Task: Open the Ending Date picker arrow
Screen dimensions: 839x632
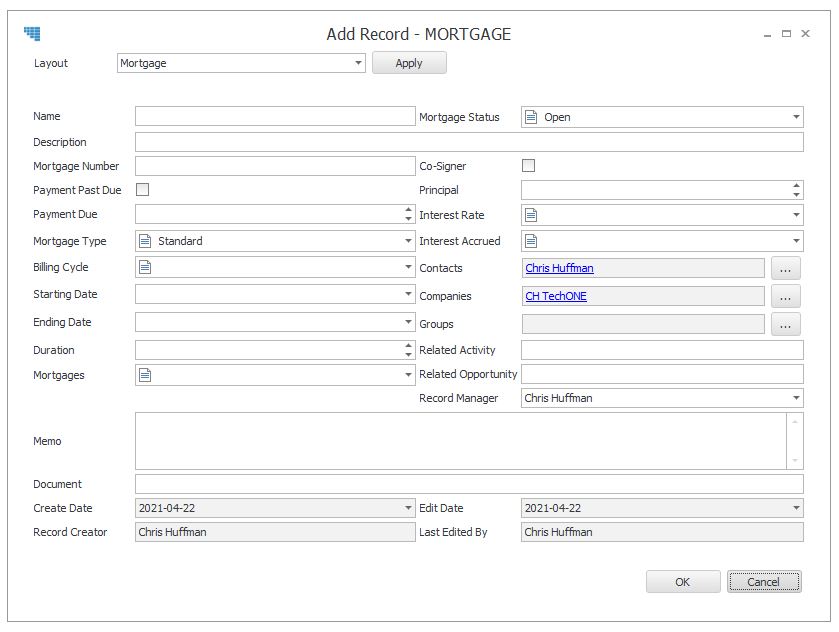Action: point(408,322)
